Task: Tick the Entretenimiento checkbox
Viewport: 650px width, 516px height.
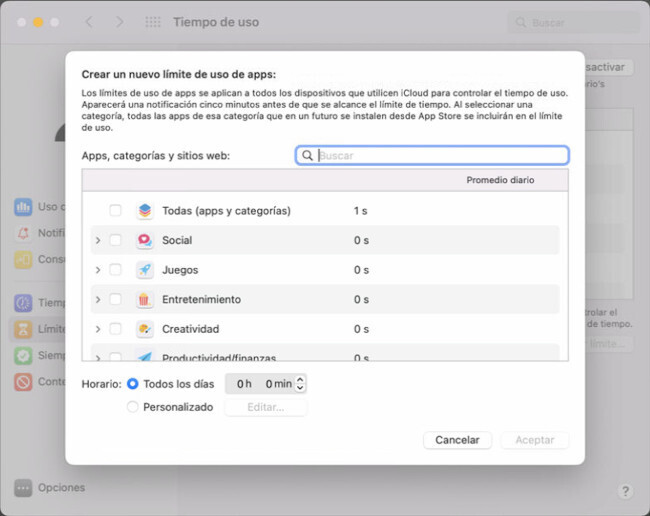Action: point(115,299)
